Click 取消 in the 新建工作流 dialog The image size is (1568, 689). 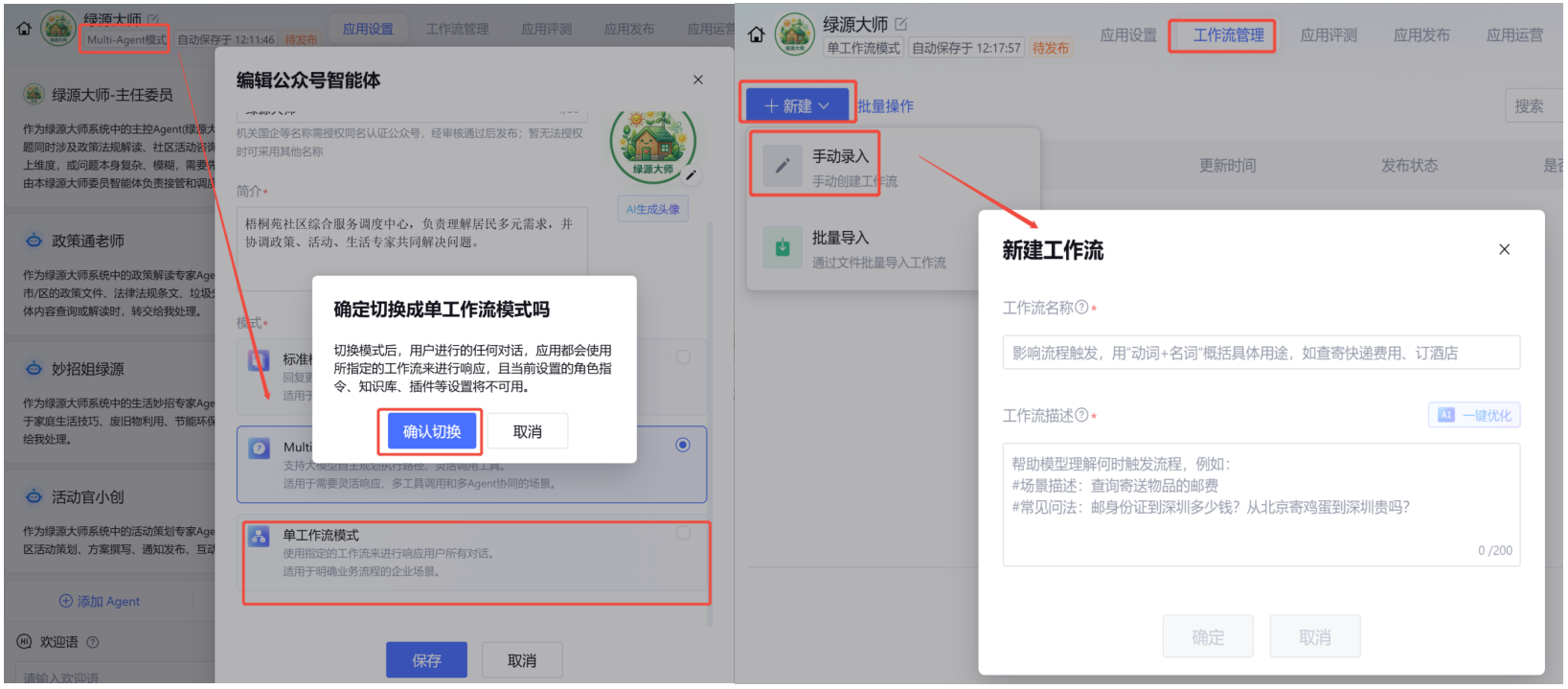(1315, 636)
